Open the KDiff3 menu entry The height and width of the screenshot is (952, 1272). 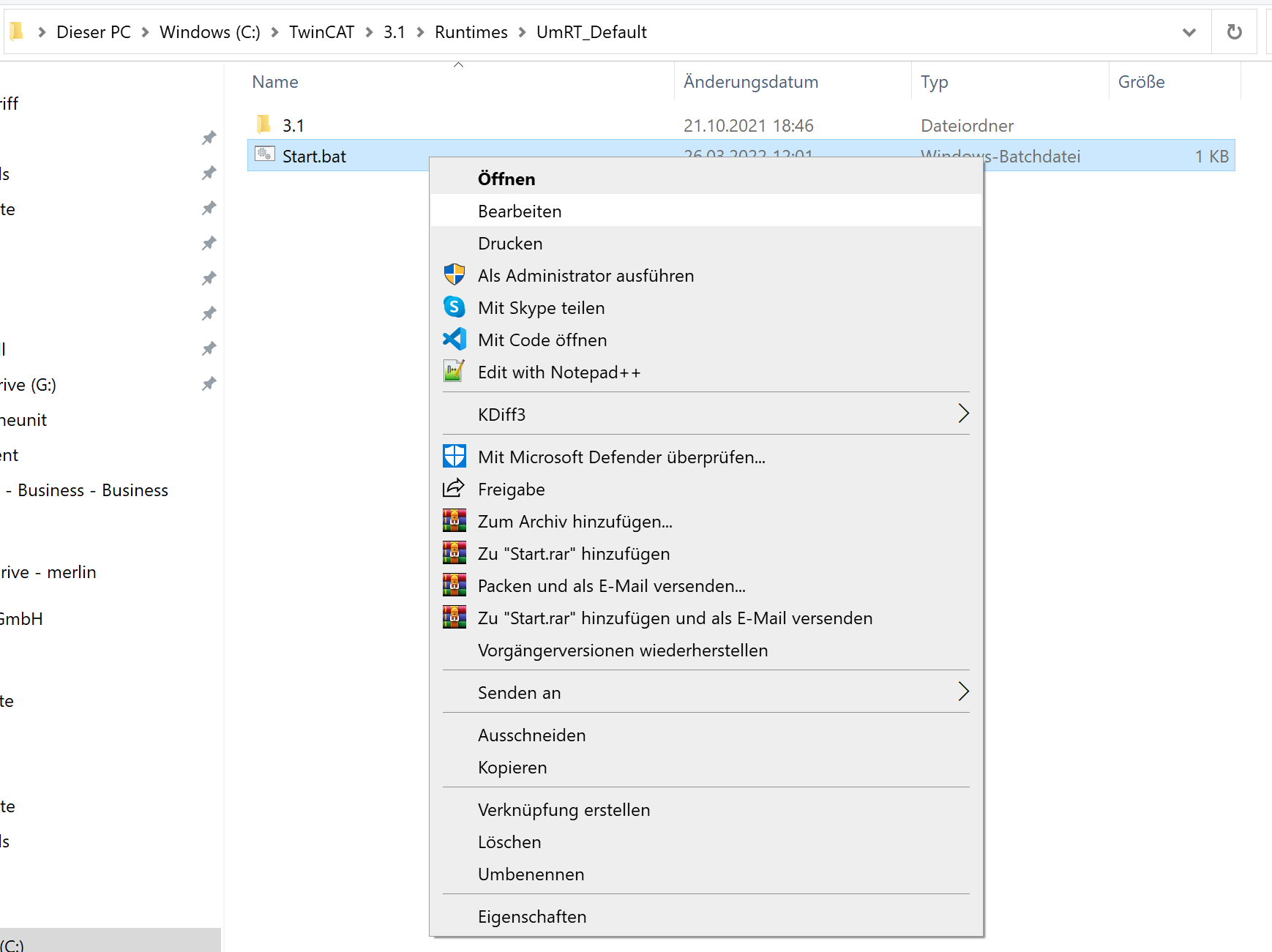(x=706, y=414)
